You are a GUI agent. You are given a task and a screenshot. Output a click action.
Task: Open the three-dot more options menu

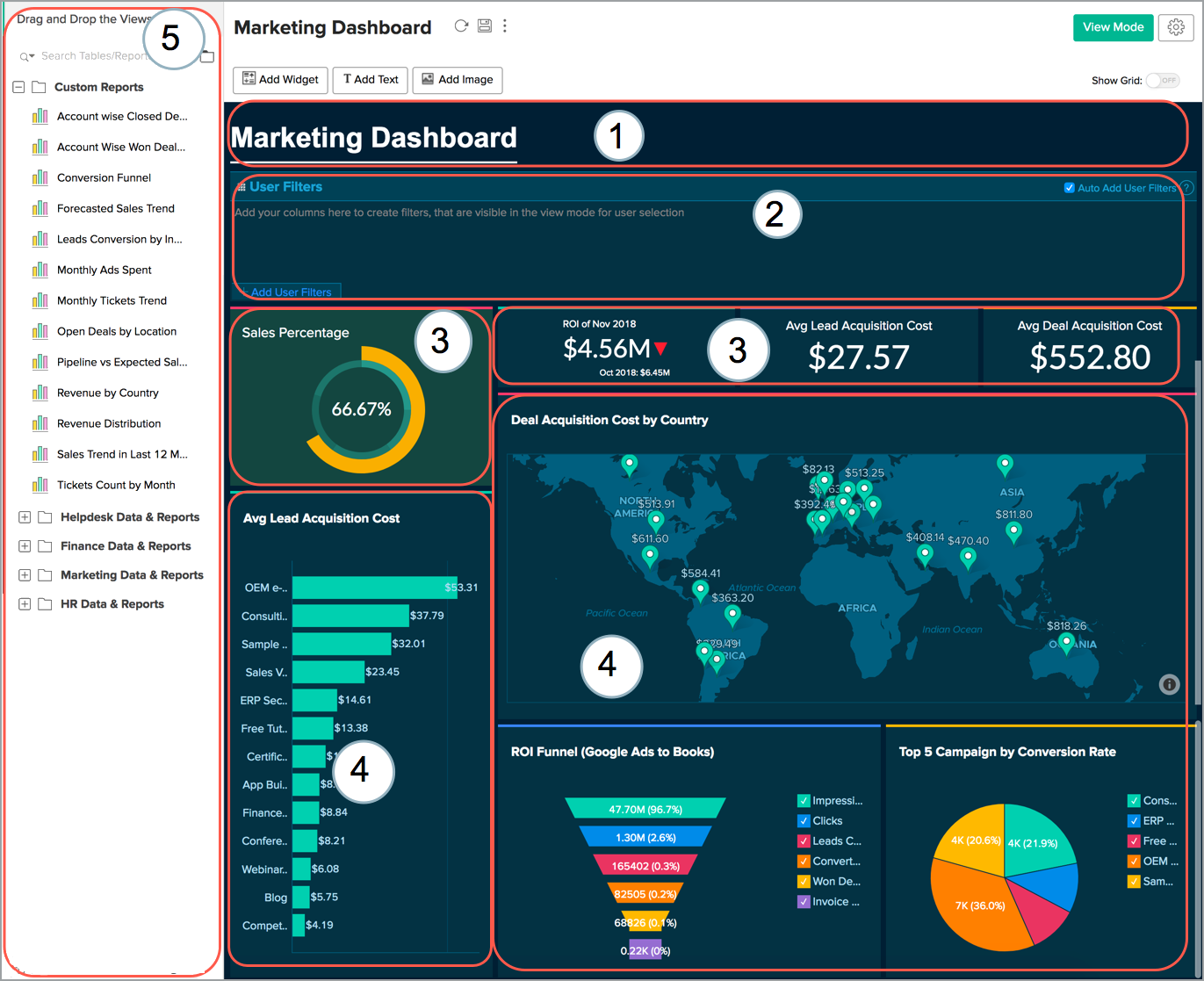pyautogui.click(x=505, y=26)
